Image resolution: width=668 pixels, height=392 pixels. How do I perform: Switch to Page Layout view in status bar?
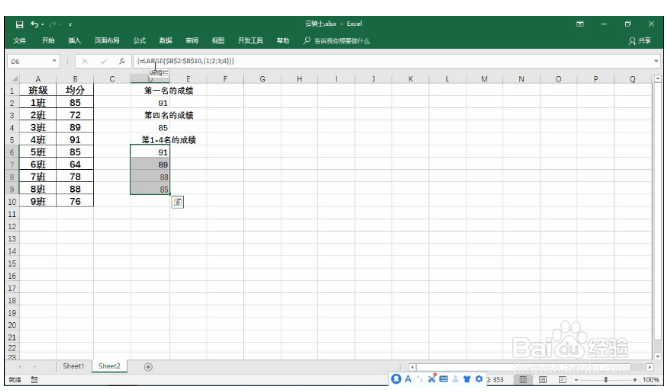click(x=543, y=379)
